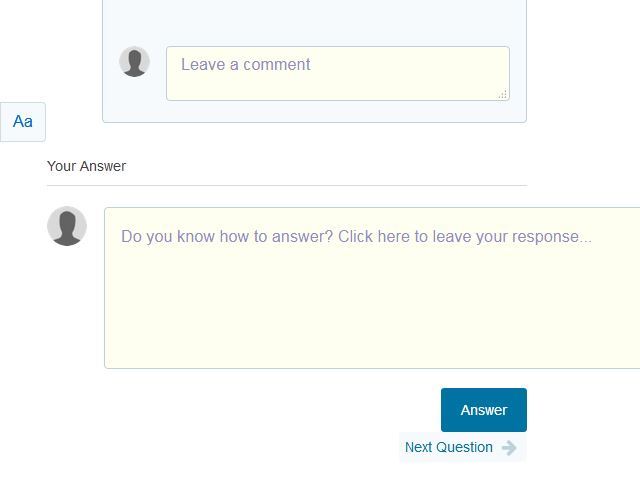
Task: Click the Next Question text label
Action: tap(449, 447)
